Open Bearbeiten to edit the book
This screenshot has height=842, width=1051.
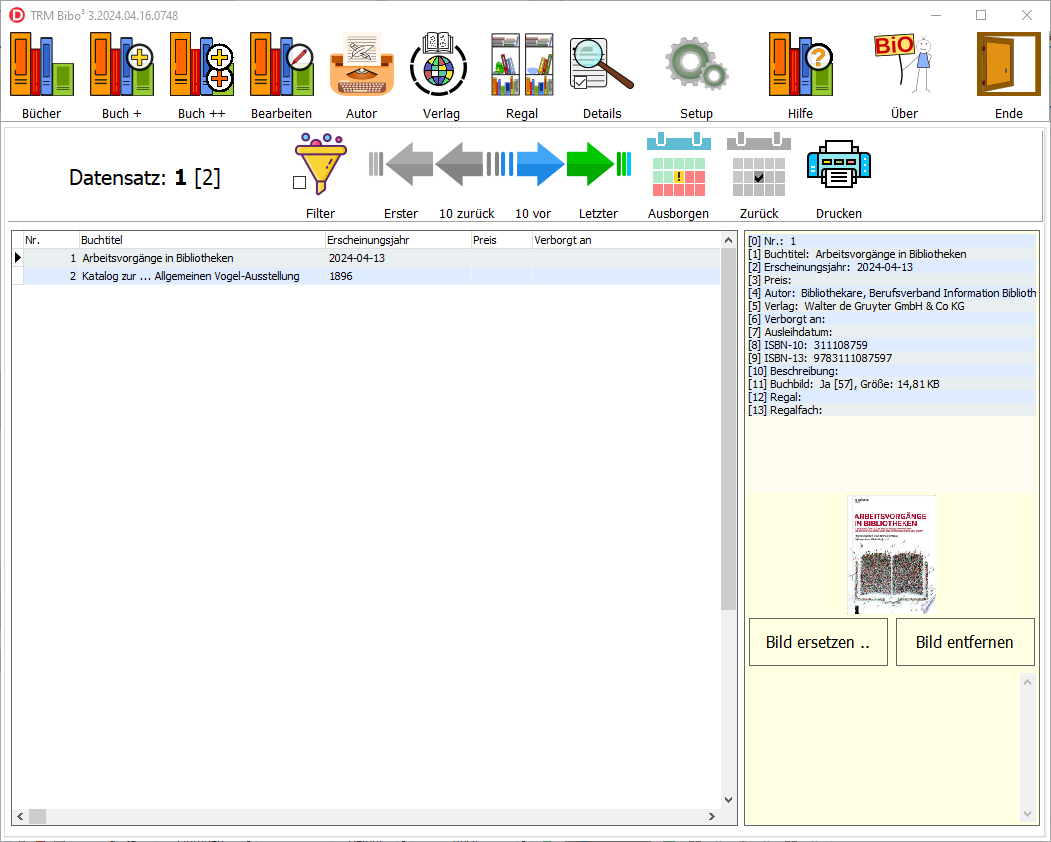[x=281, y=65]
